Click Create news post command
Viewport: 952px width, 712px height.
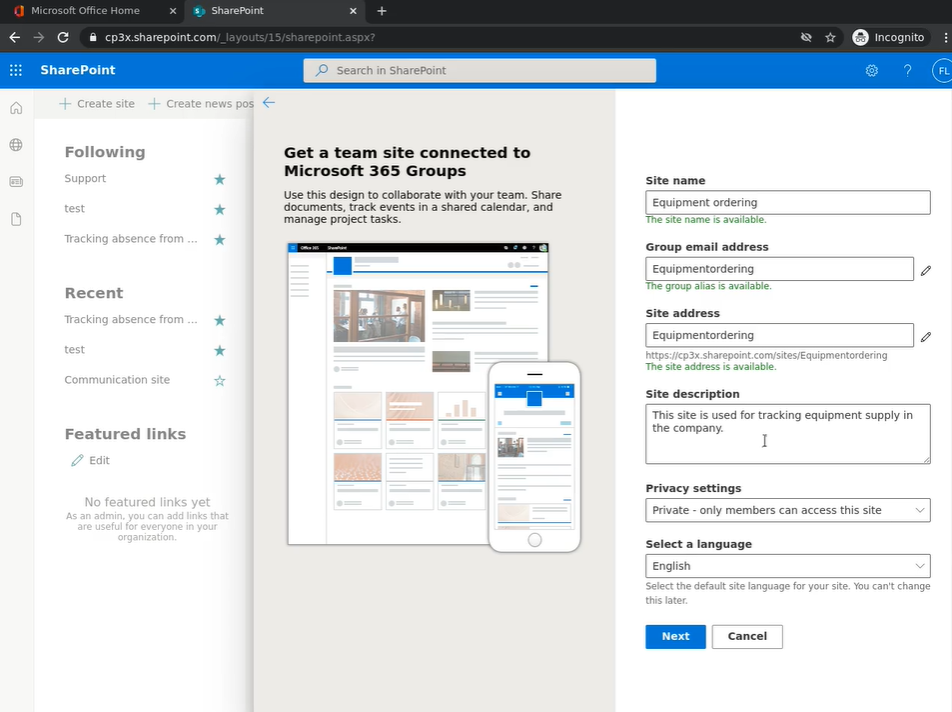point(201,104)
